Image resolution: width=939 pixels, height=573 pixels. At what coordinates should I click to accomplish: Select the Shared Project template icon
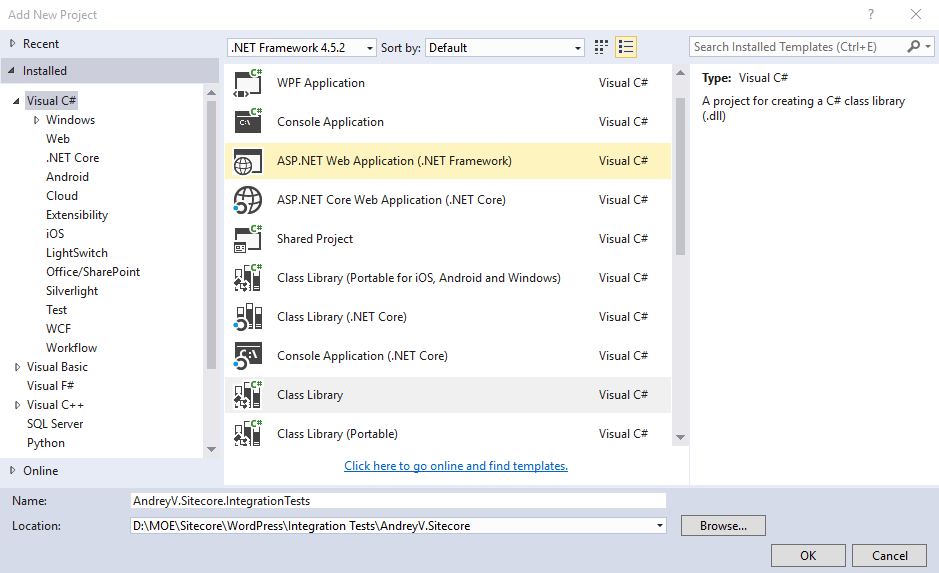[247, 239]
